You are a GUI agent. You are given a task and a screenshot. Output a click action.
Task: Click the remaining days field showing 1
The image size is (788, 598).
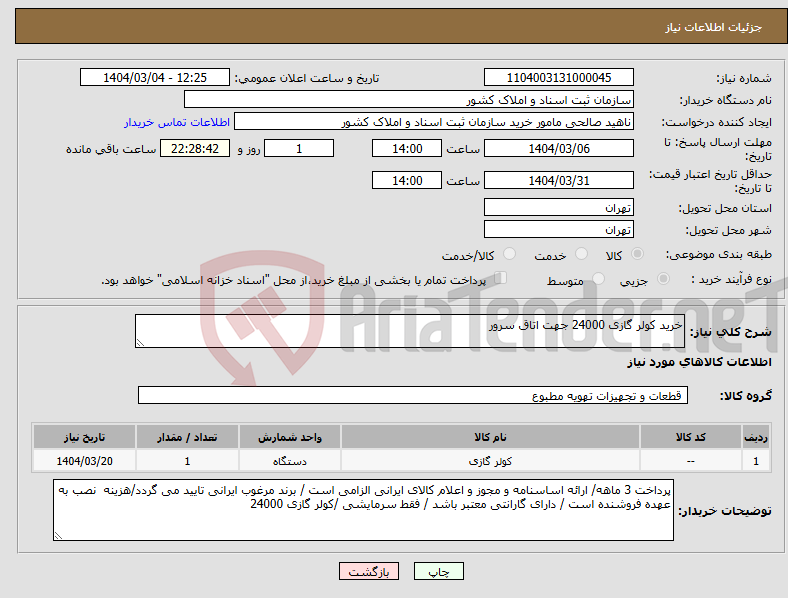point(299,148)
